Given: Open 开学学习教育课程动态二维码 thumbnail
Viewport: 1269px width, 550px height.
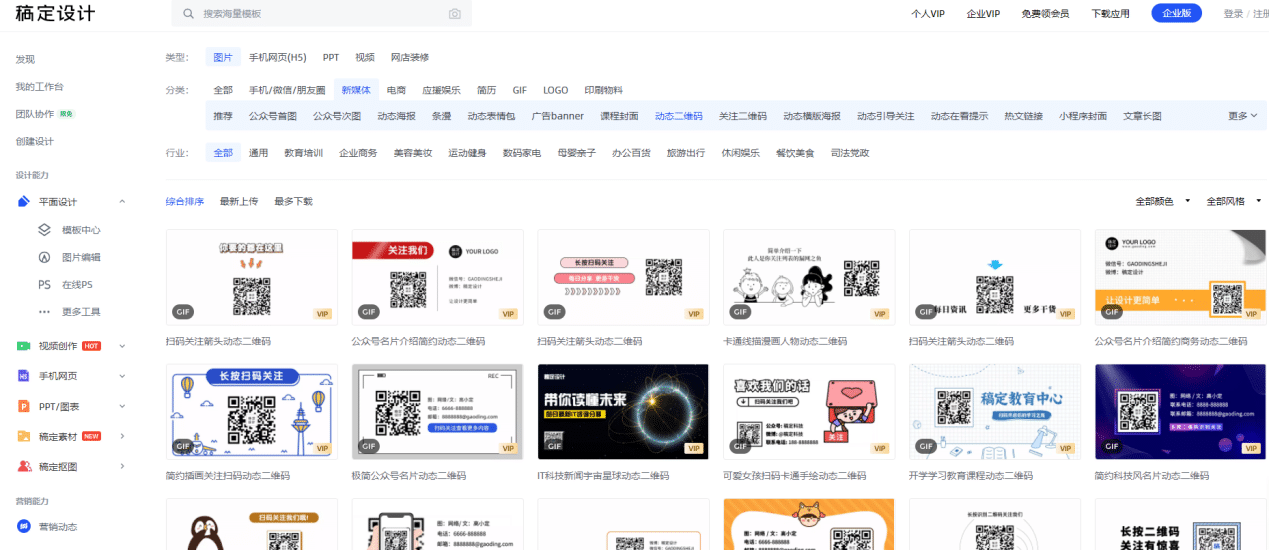Looking at the screenshot, I should pyautogui.click(x=995, y=411).
